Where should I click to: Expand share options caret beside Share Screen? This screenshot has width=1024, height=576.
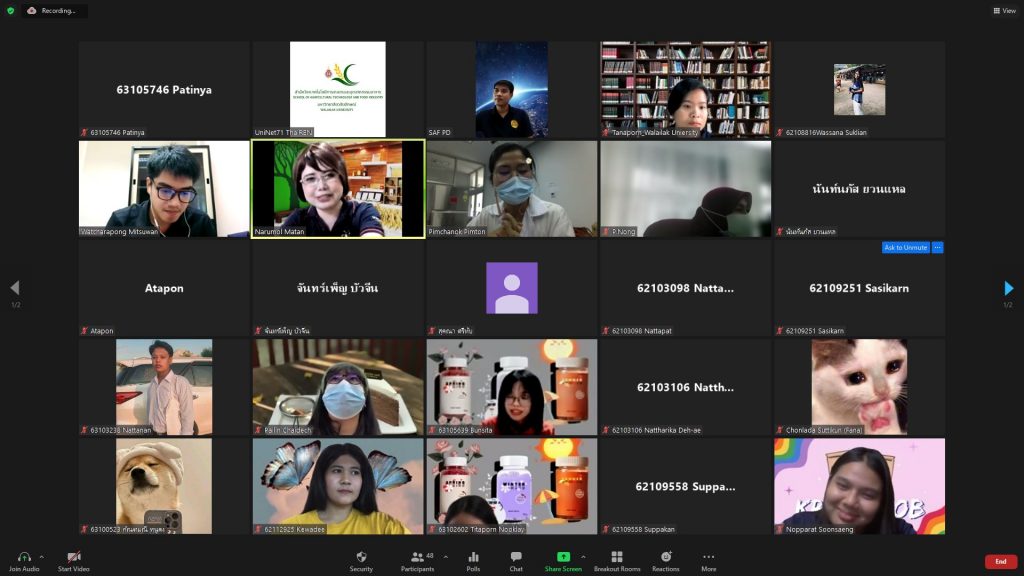point(585,557)
